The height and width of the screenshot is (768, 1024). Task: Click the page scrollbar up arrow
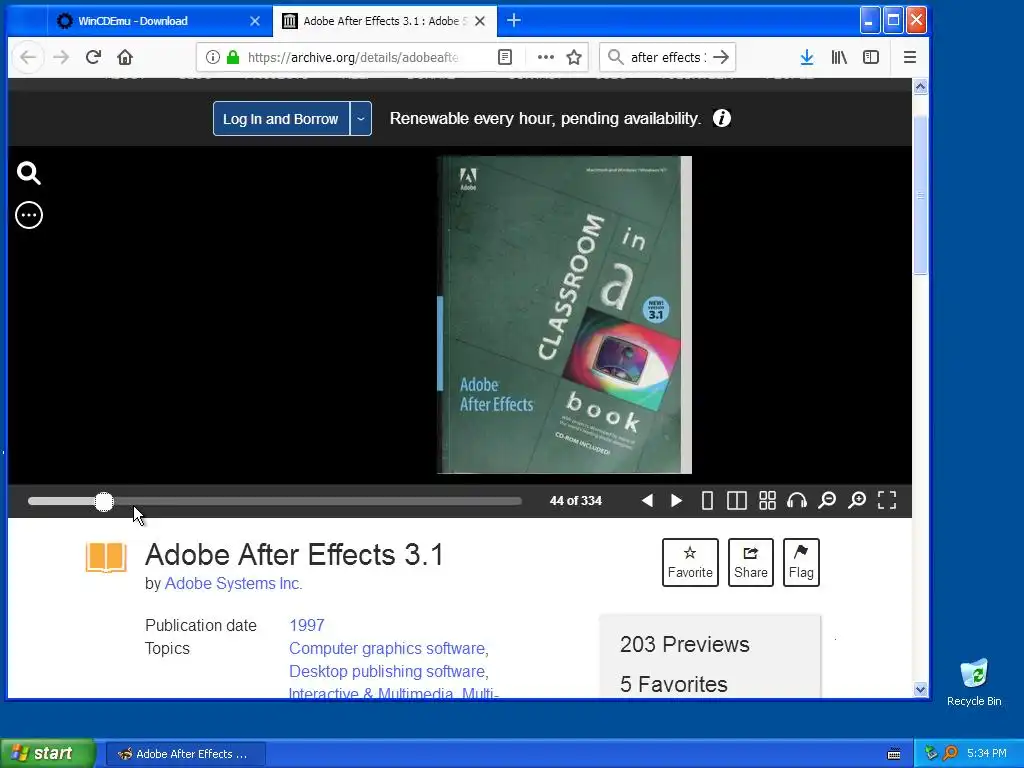pyautogui.click(x=920, y=86)
